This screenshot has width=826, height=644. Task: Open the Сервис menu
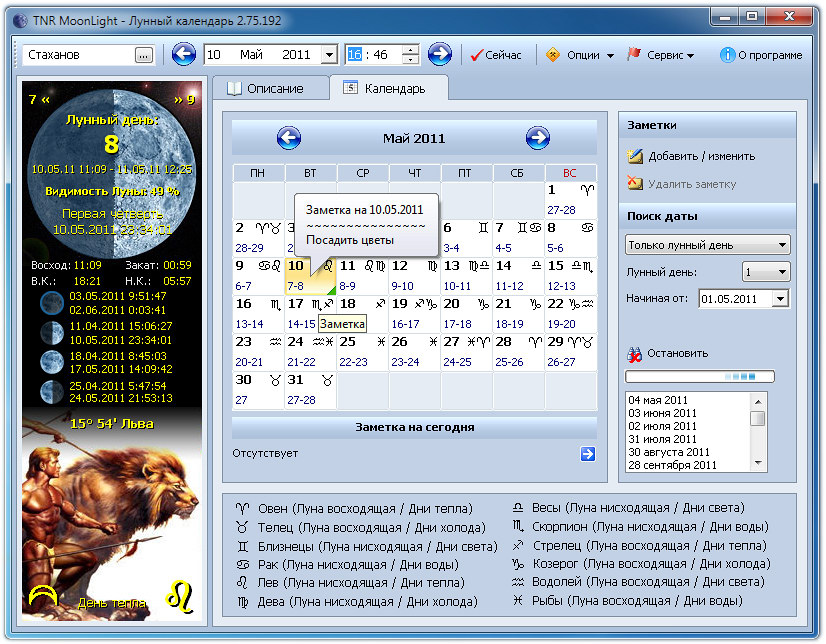tap(661, 55)
